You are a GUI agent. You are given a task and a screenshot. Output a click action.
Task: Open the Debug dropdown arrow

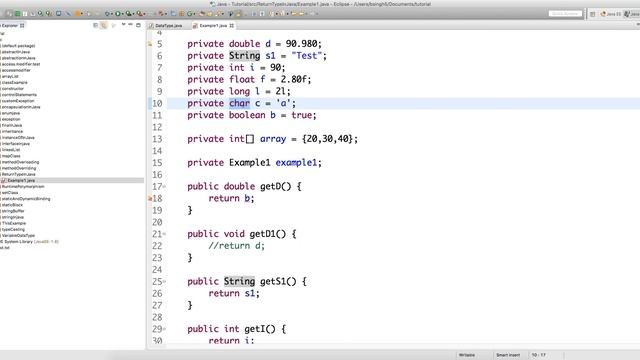point(112,14)
